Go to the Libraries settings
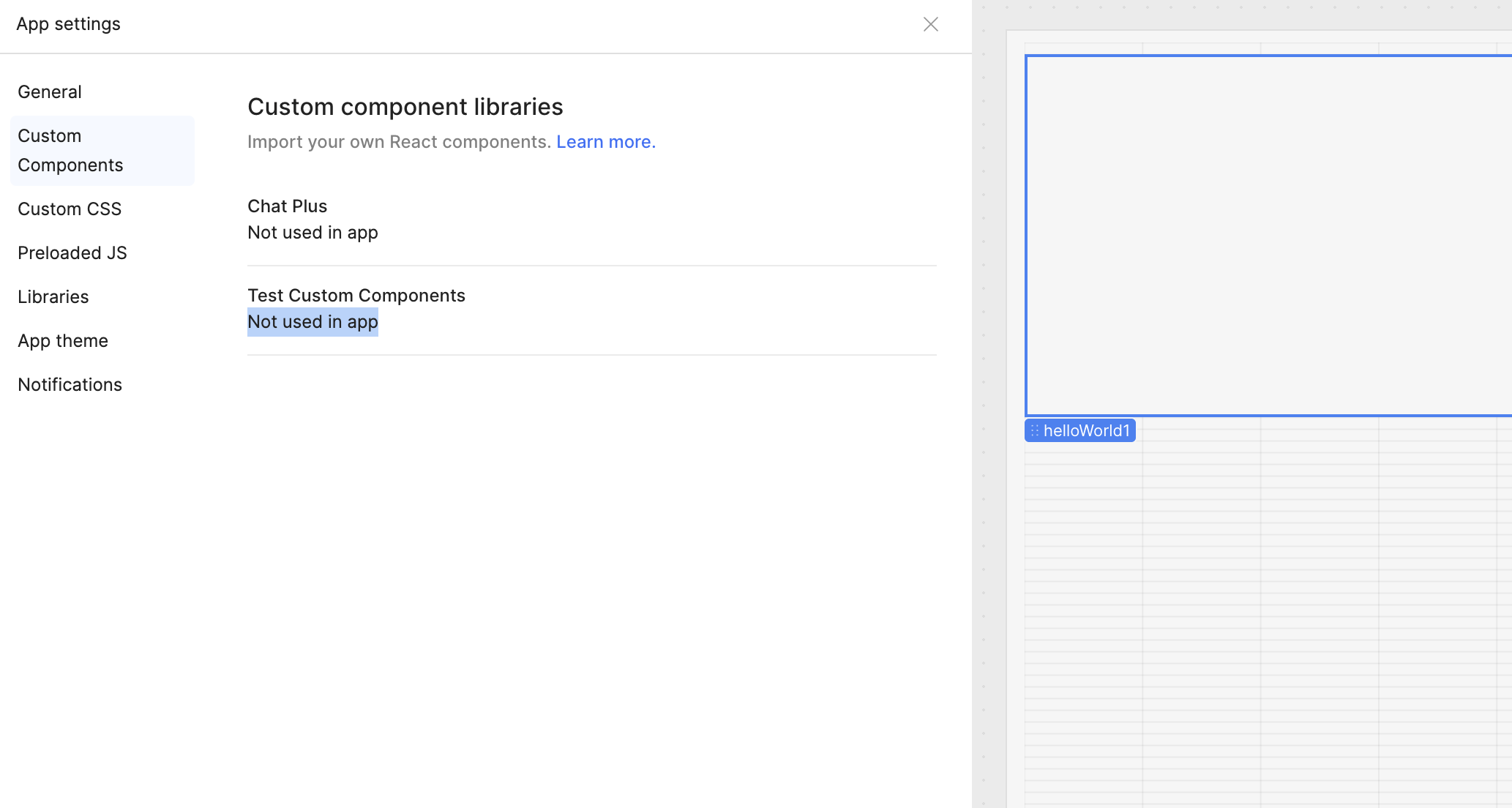The width and height of the screenshot is (1512, 808). click(53, 297)
